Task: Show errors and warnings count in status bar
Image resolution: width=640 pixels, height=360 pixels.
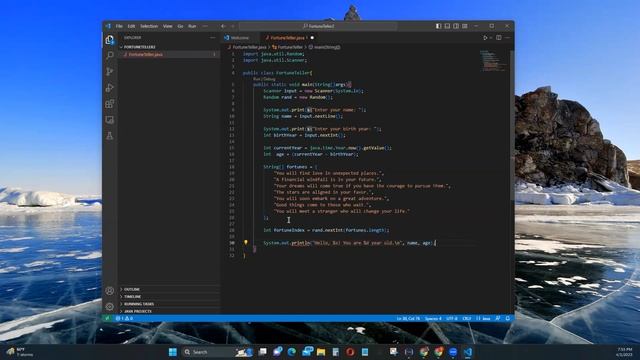Action: click(x=124, y=318)
